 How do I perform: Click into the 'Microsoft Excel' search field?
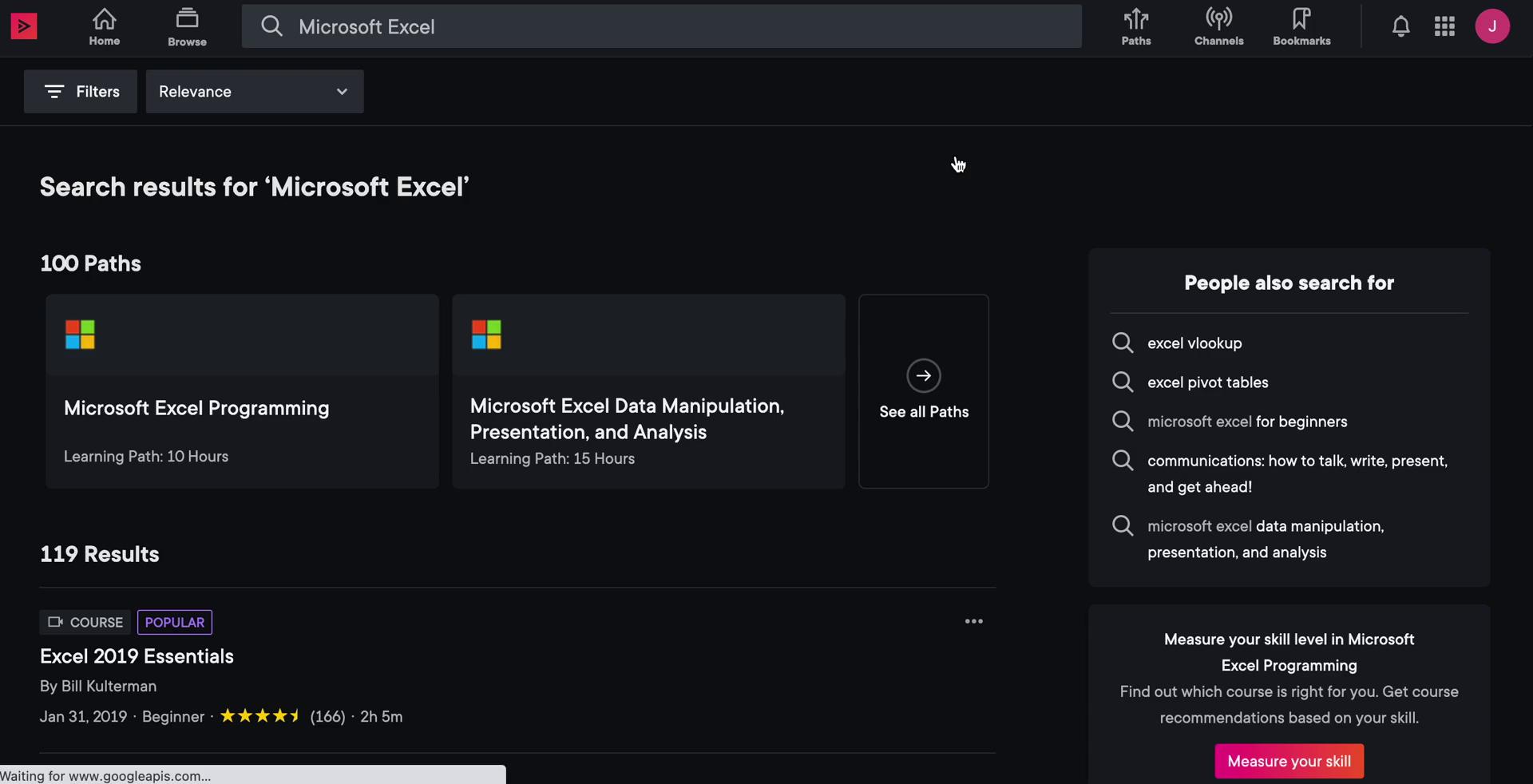coord(662,26)
